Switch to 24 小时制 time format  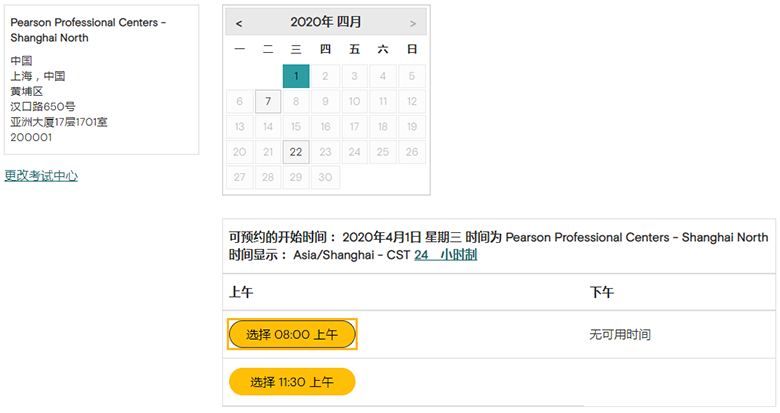(445, 255)
